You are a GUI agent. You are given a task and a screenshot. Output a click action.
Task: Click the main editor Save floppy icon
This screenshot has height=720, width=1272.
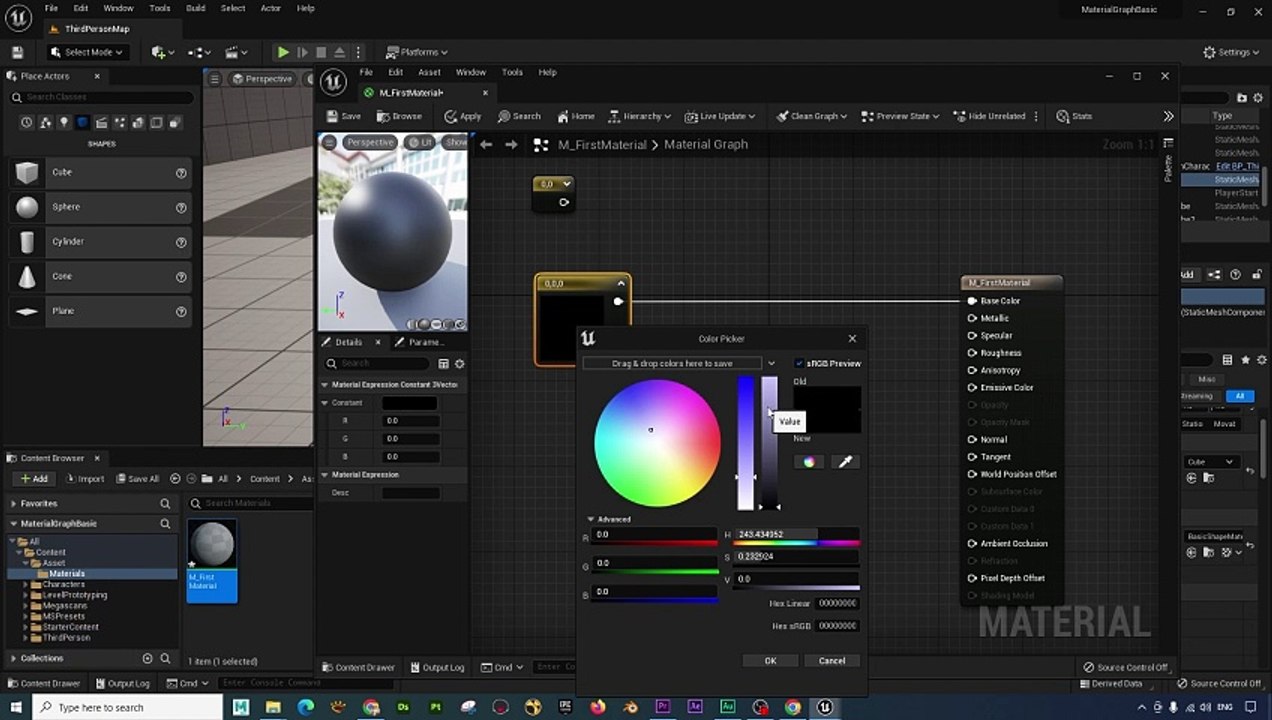[17, 52]
